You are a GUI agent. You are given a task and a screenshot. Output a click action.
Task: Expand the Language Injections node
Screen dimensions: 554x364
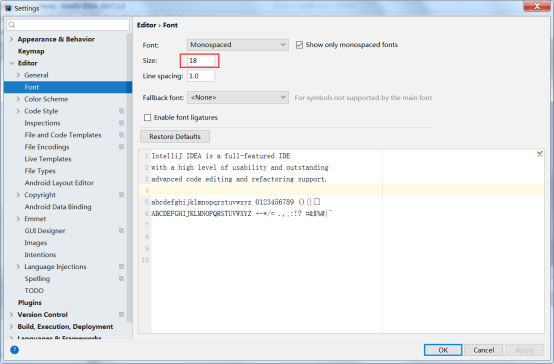click(18, 266)
